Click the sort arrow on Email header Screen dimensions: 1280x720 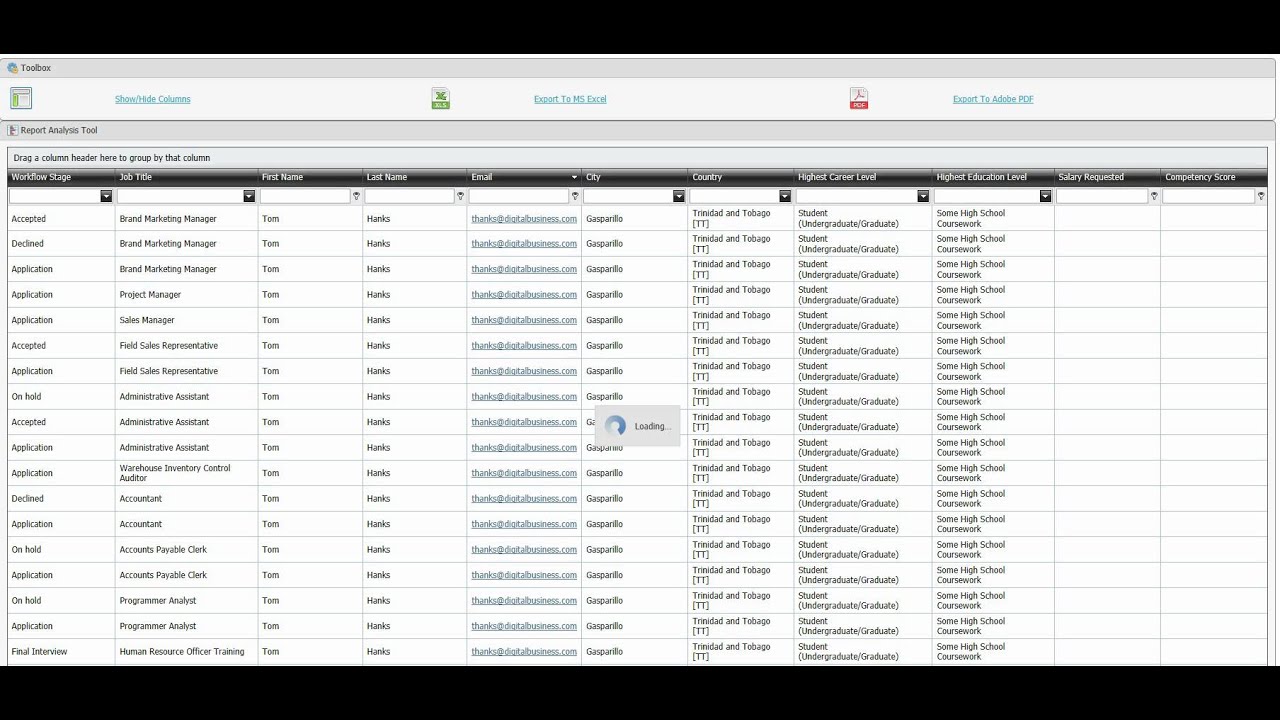(575, 178)
